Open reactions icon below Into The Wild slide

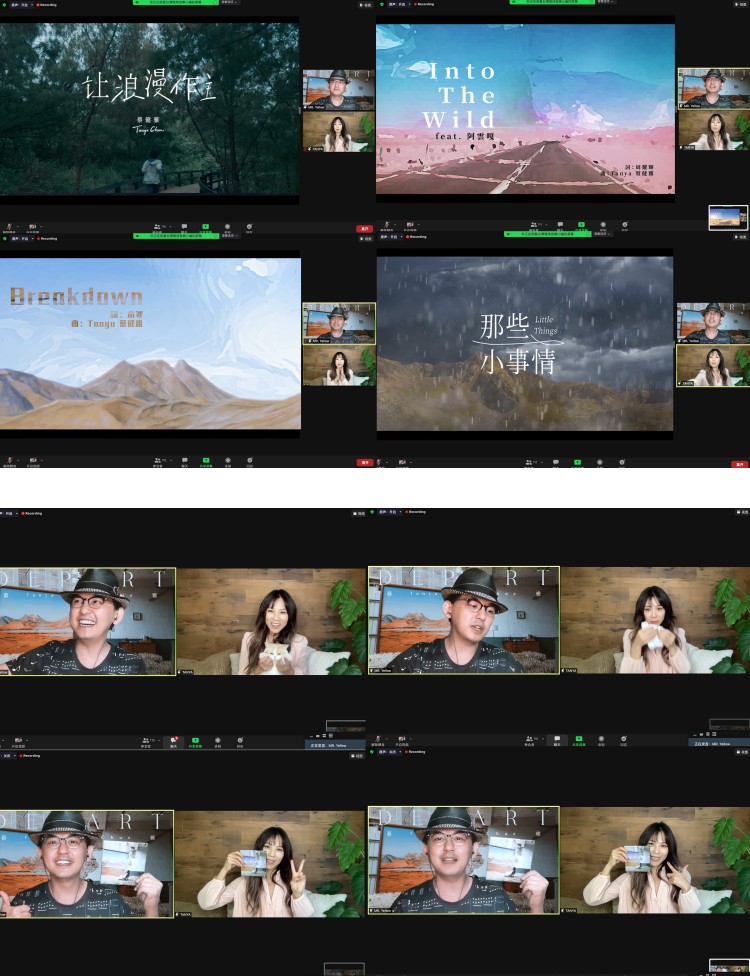[624, 224]
